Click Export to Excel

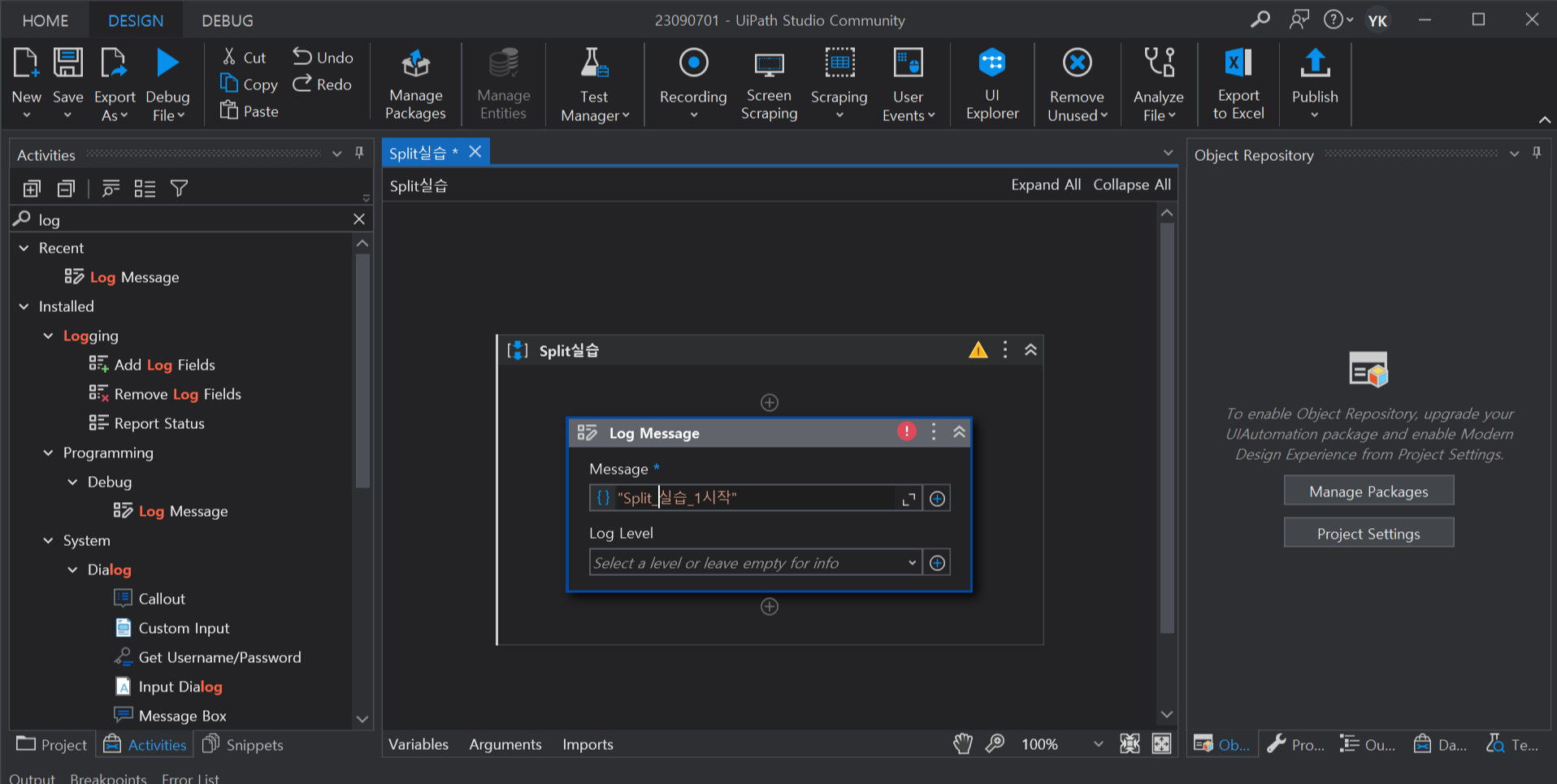(1238, 84)
